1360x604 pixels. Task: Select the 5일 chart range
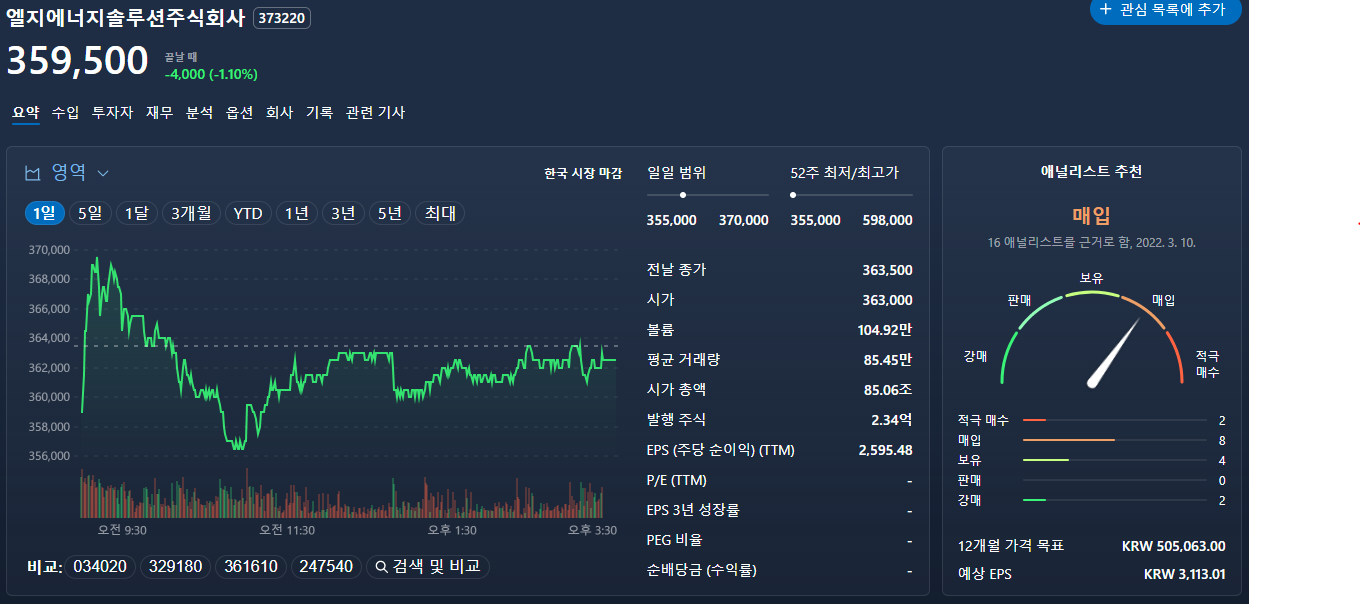click(x=90, y=213)
